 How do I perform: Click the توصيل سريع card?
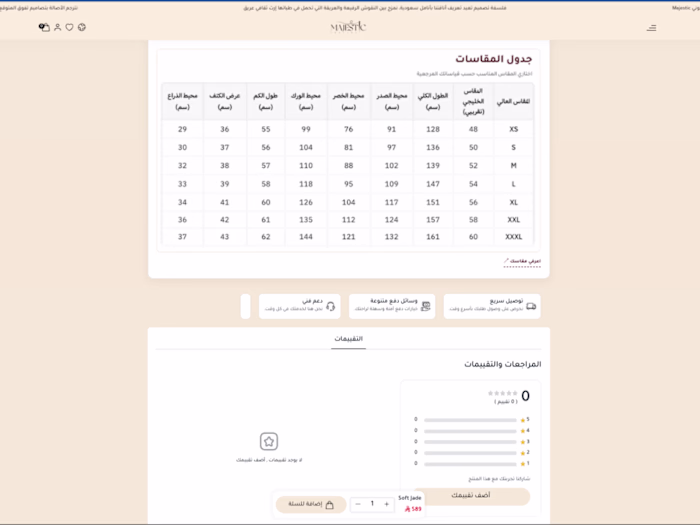(492, 306)
